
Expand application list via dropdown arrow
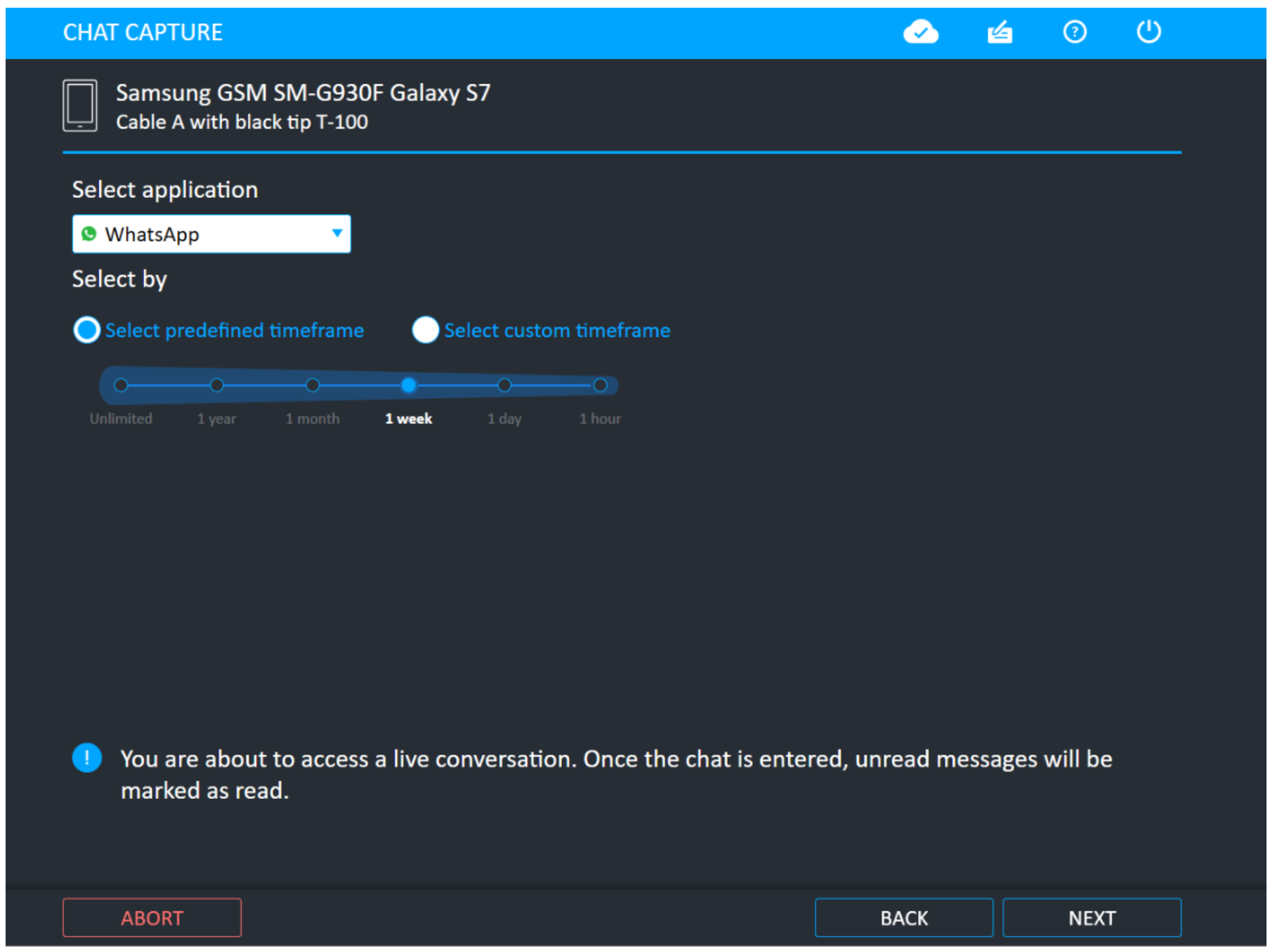(x=337, y=233)
